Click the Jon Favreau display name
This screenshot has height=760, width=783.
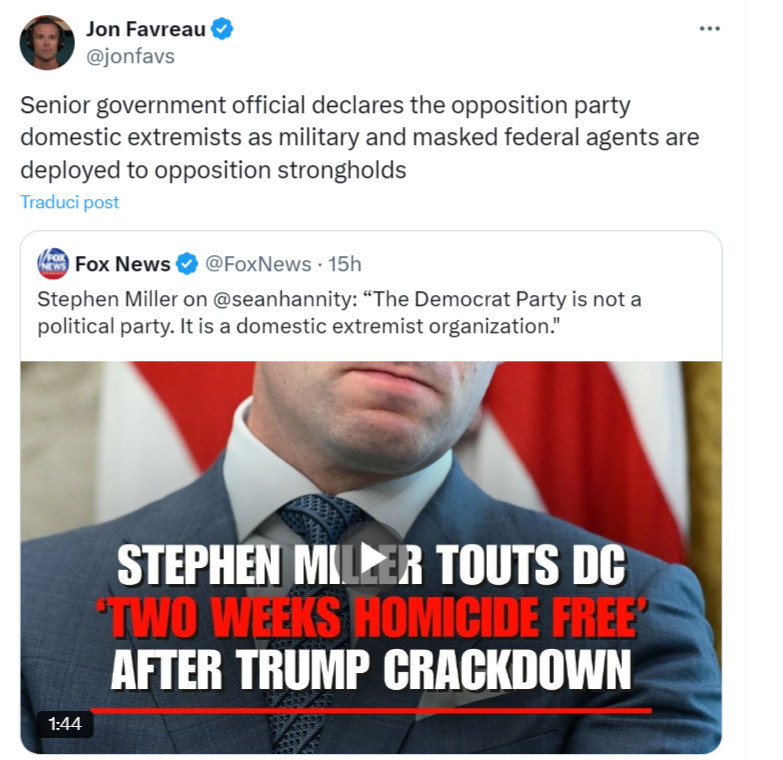click(146, 29)
